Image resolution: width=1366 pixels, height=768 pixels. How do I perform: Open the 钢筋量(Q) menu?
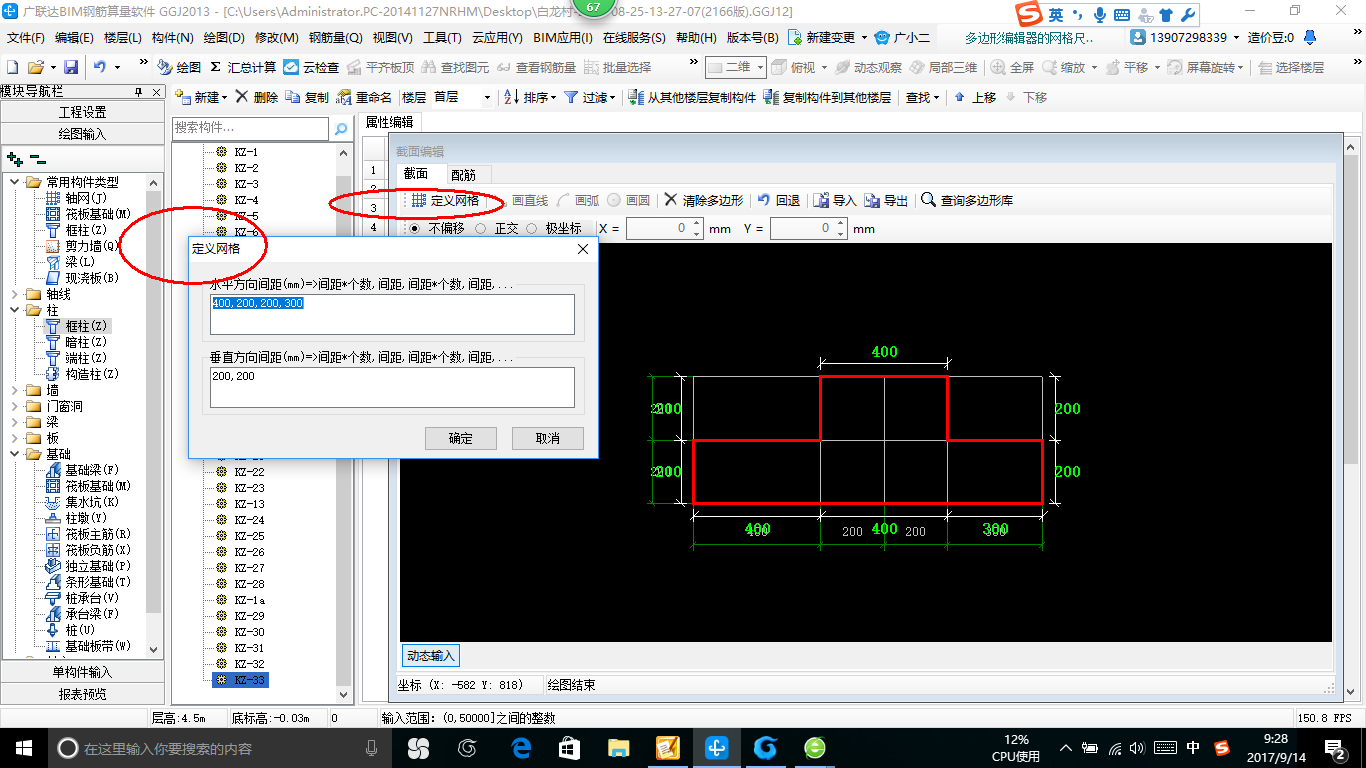[335, 38]
